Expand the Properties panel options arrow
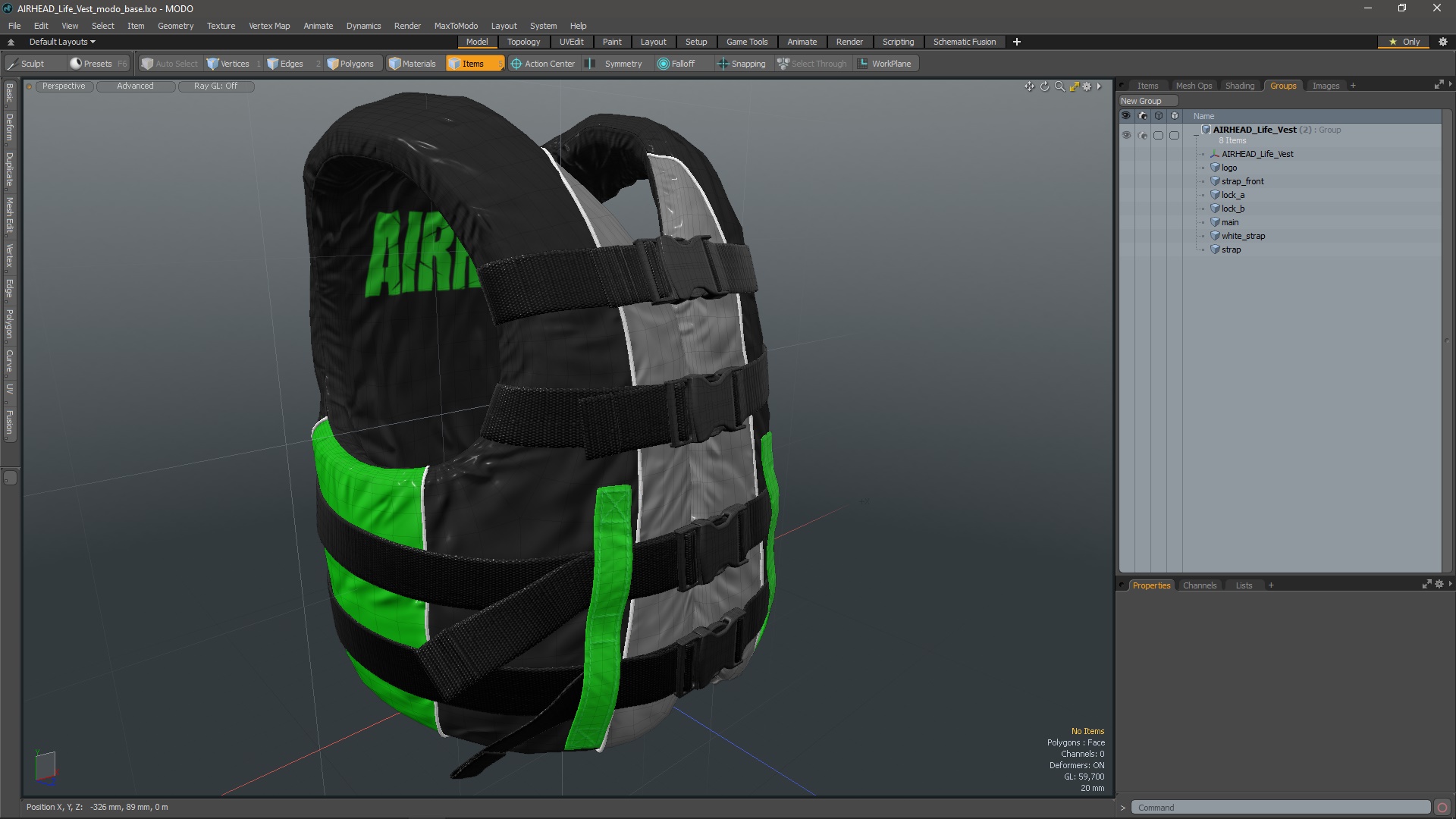This screenshot has height=819, width=1456. tap(1450, 584)
